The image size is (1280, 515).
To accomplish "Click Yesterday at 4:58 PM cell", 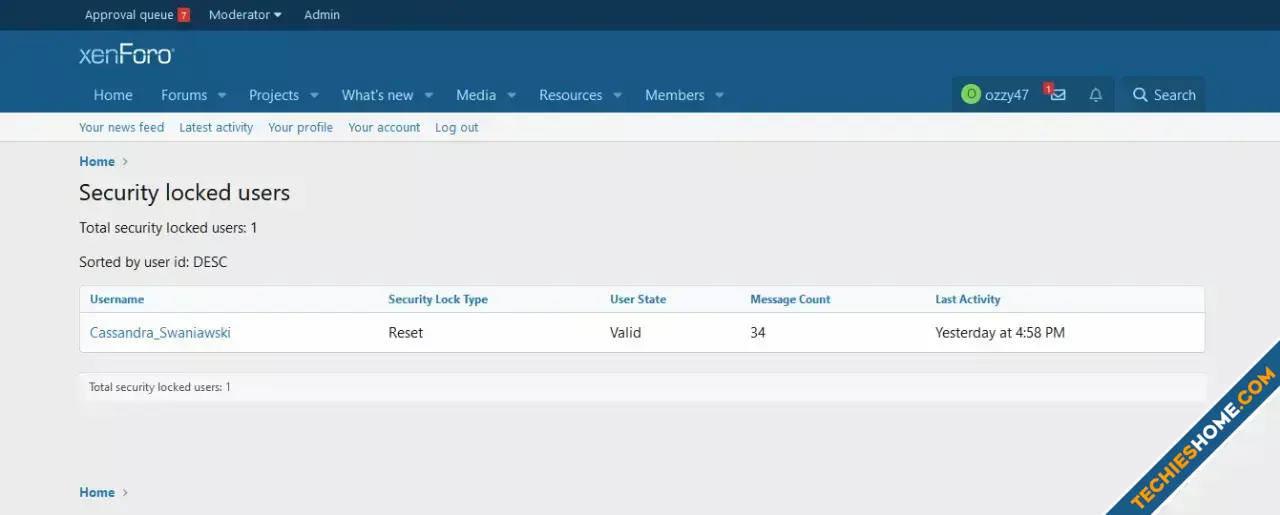I will coord(1000,332).
